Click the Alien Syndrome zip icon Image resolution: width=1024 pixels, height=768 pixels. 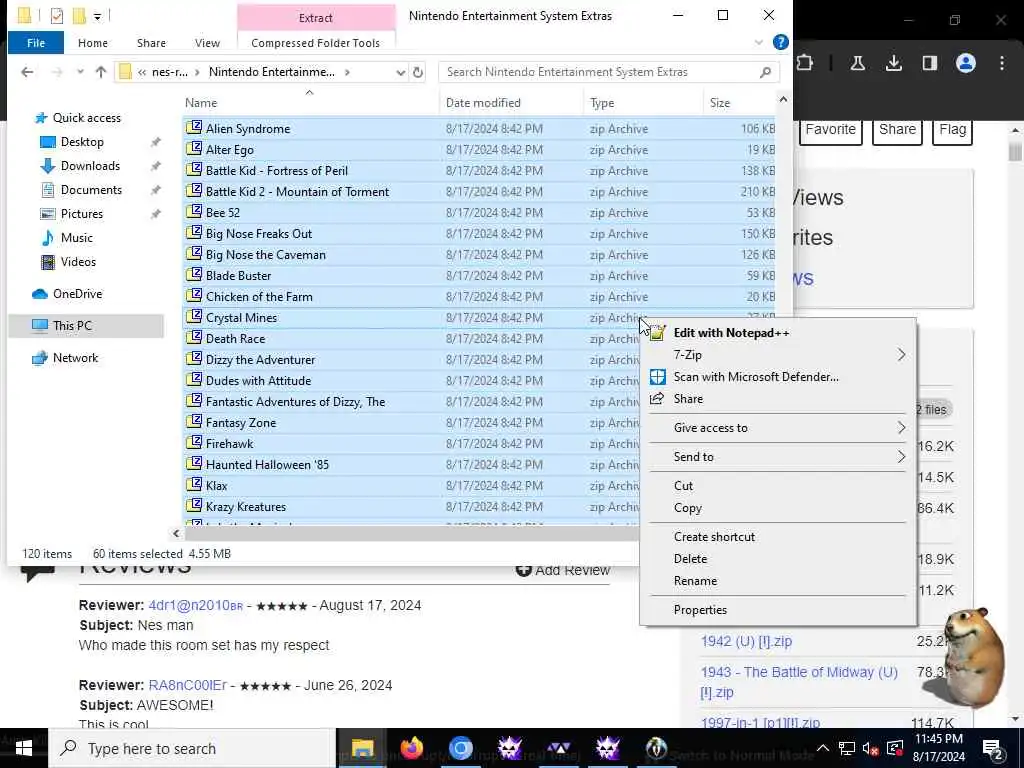click(x=193, y=128)
